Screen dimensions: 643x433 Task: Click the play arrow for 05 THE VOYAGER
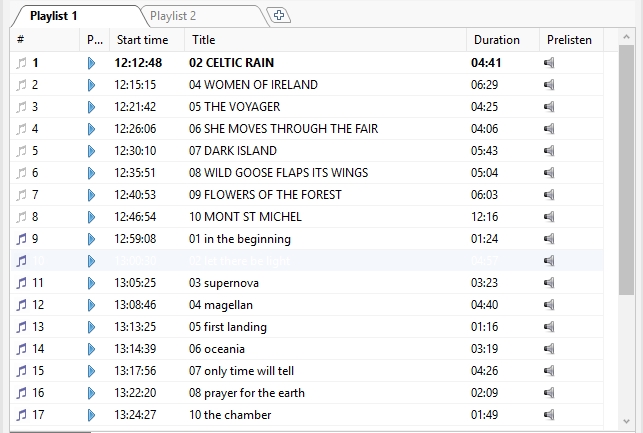[x=92, y=107]
